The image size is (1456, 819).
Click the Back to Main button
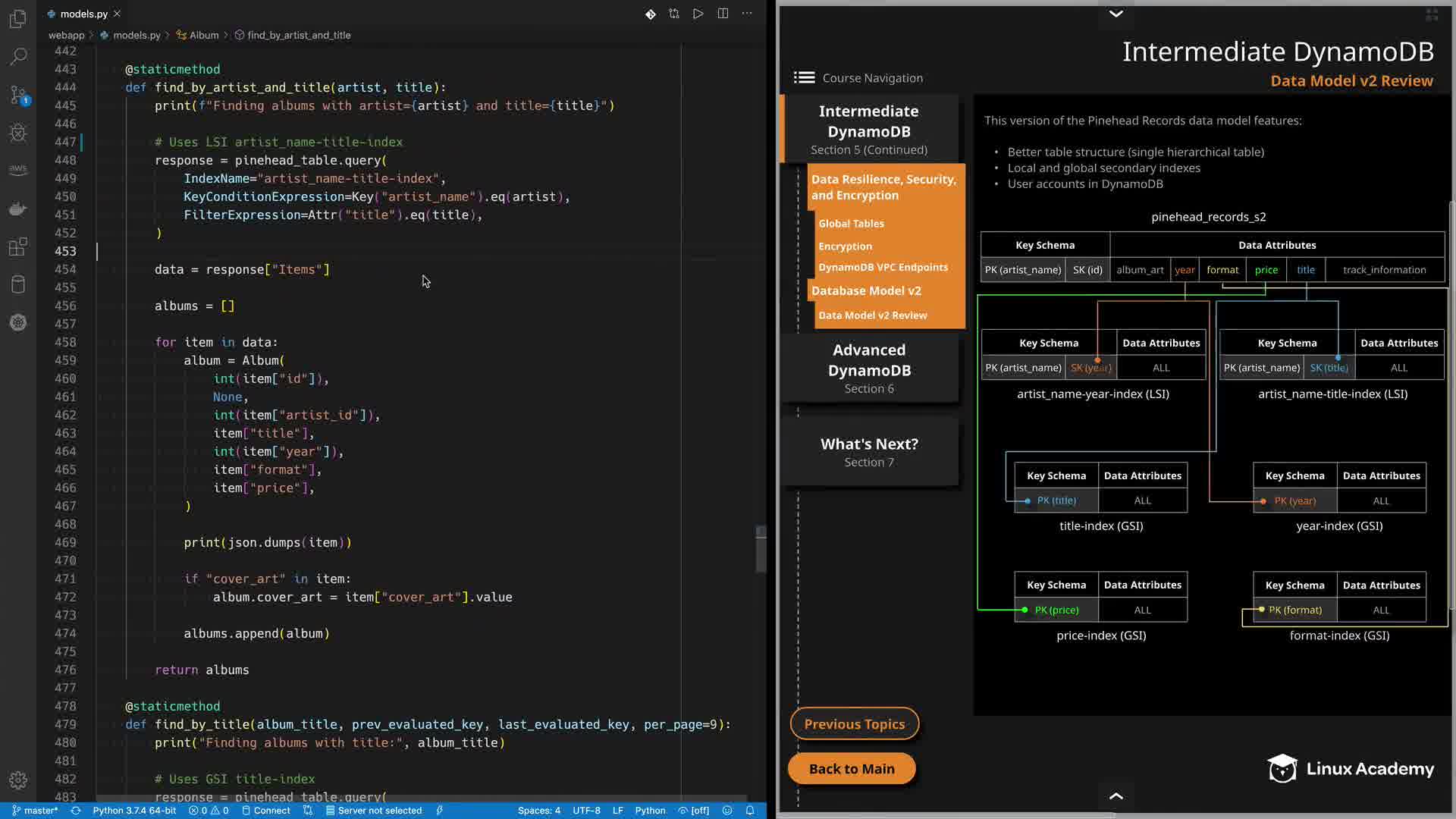(852, 768)
